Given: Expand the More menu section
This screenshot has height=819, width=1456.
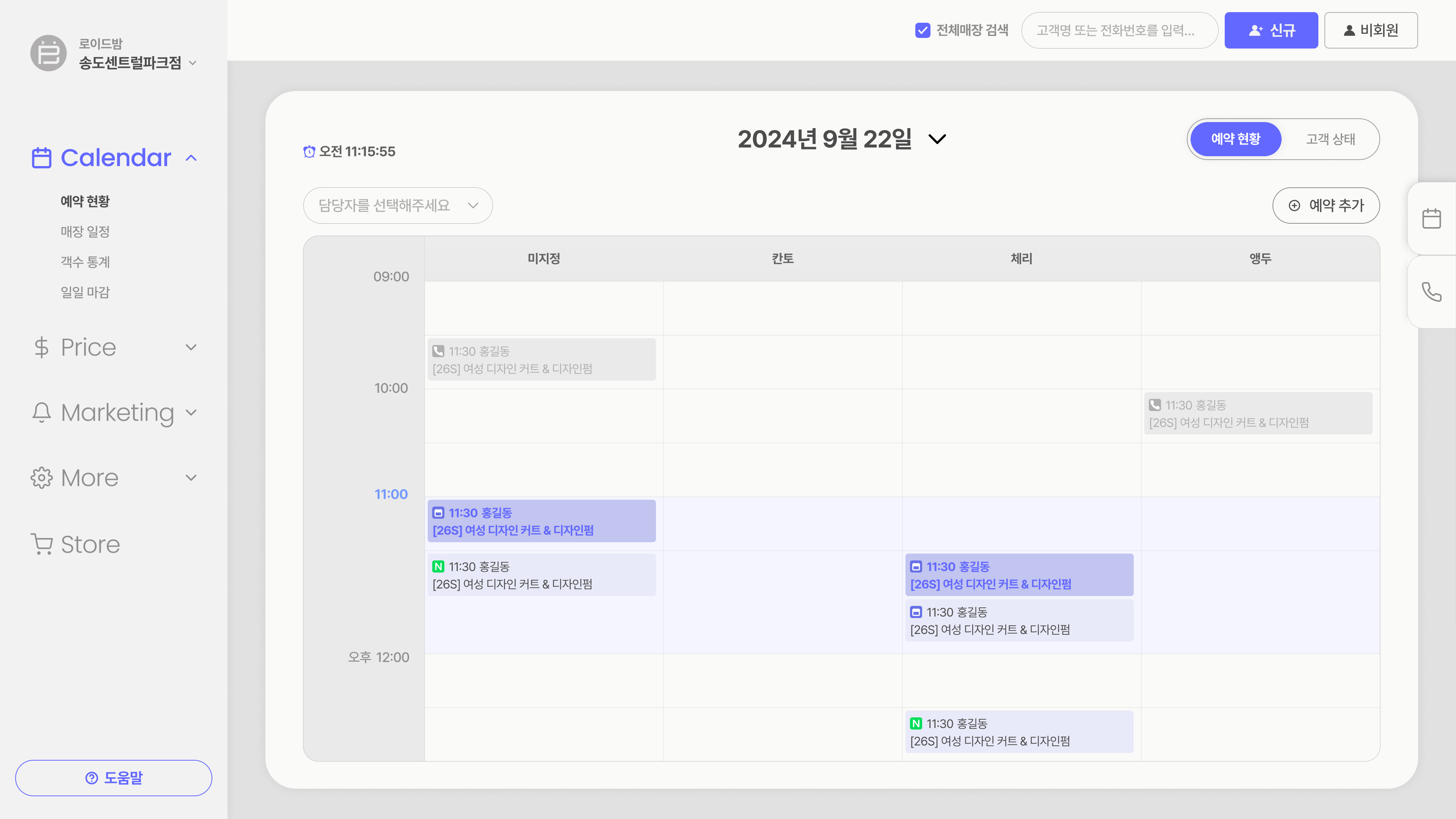Looking at the screenshot, I should tap(191, 478).
